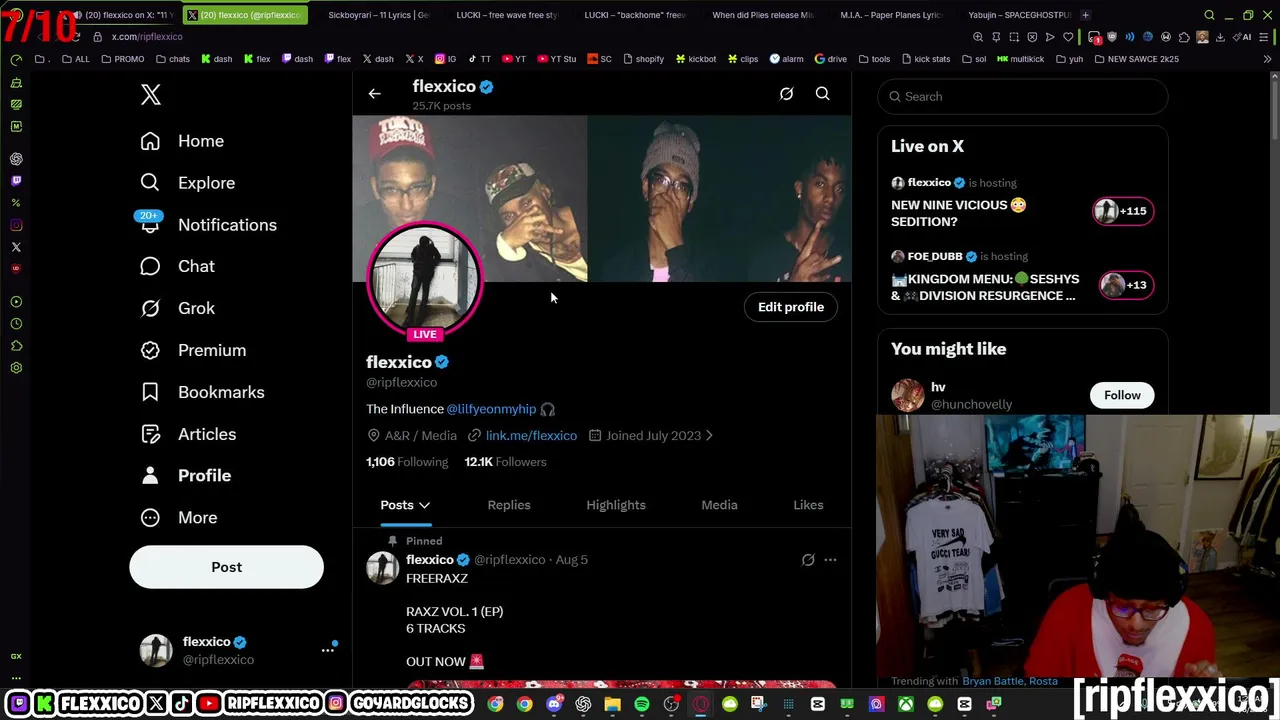Screen dimensions: 1280x720
Task: Click the browser tab search magnifier icon
Action: [x=1209, y=15]
